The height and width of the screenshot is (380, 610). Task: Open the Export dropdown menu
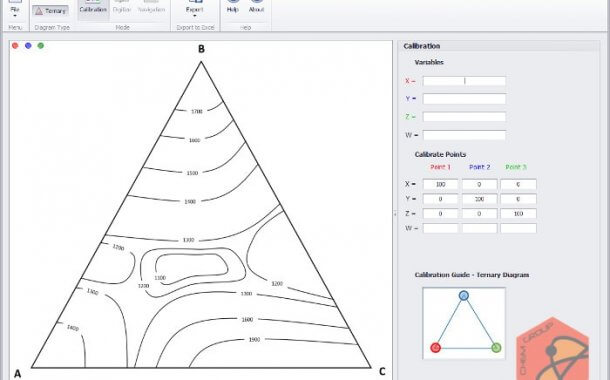[195, 9]
